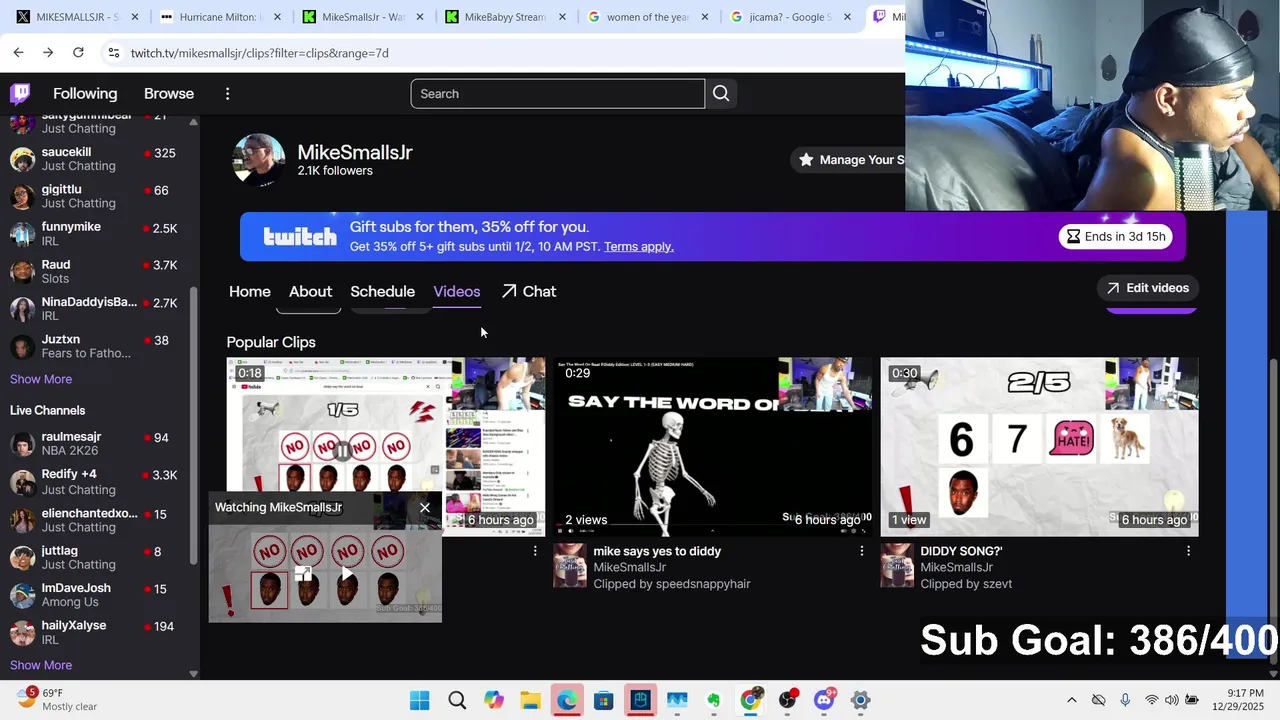1280x720 pixels.
Task: Open MikeSmallsJr channel avatar
Action: (259, 160)
